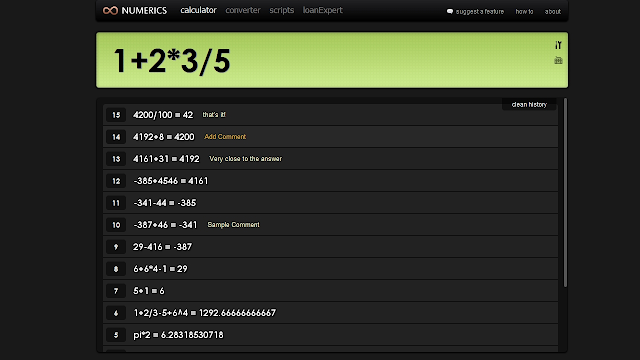The image size is (640, 360).
Task: Click the entry -387+46 = -341
Action: (165, 225)
